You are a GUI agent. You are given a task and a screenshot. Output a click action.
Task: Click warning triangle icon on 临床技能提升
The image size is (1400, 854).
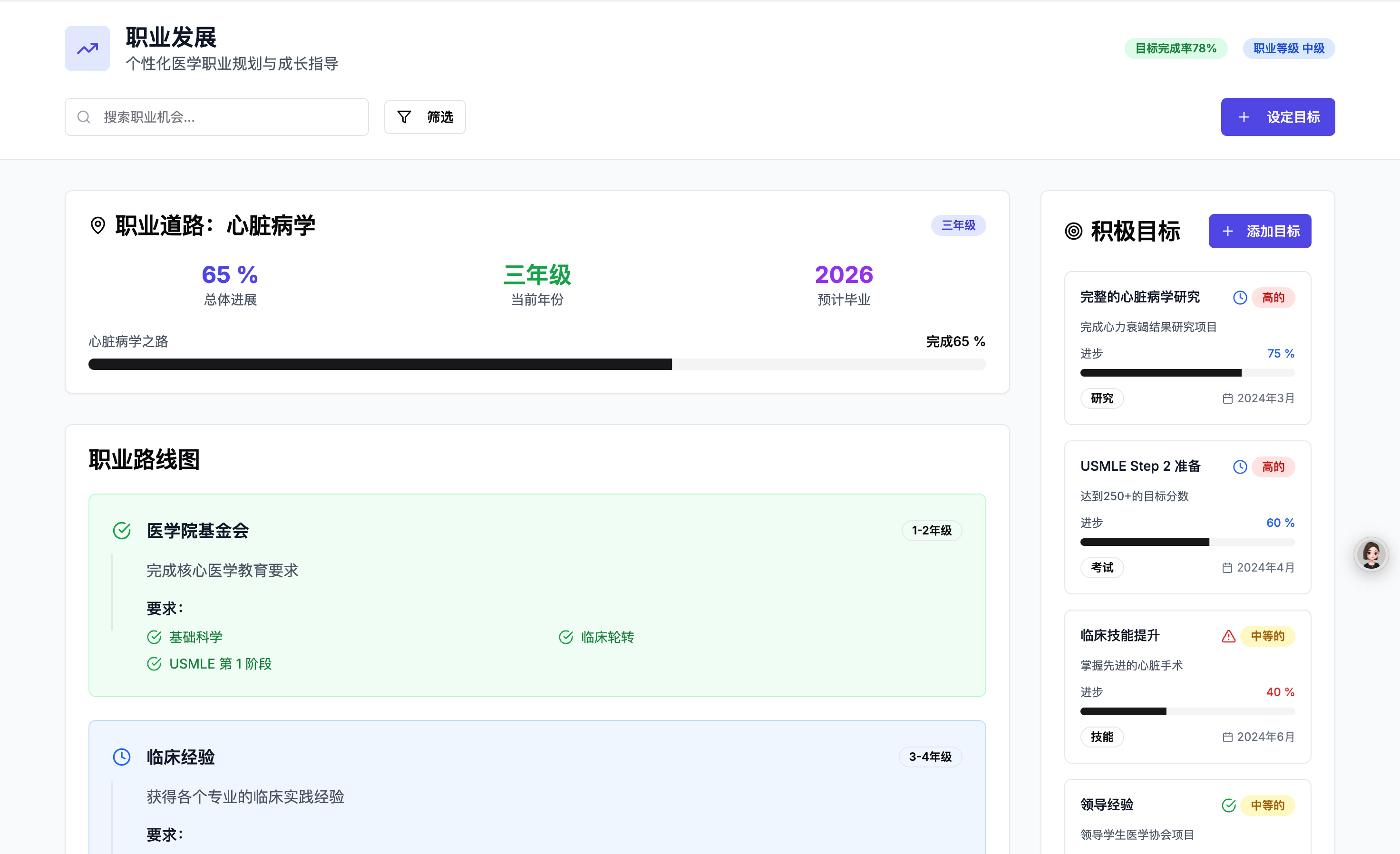(x=1228, y=636)
